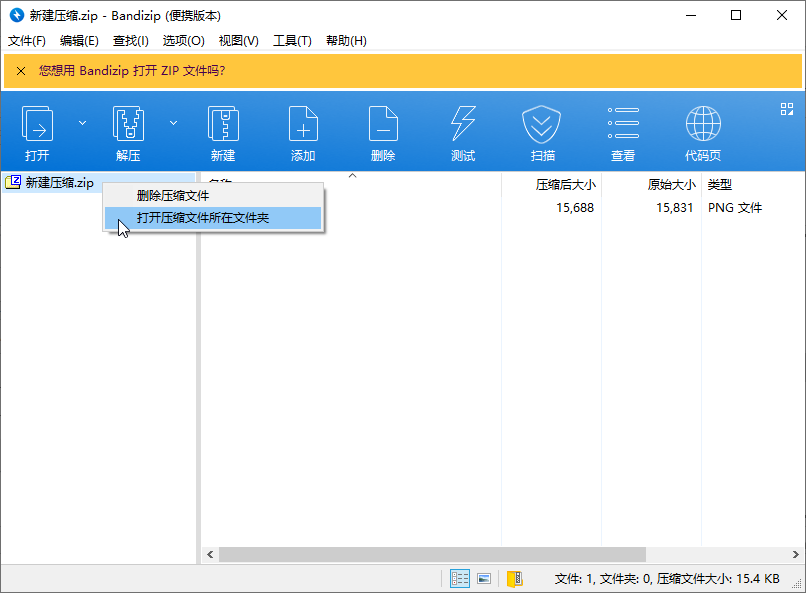
Task: Switch to details list view icon in status bar
Action: pyautogui.click(x=460, y=579)
